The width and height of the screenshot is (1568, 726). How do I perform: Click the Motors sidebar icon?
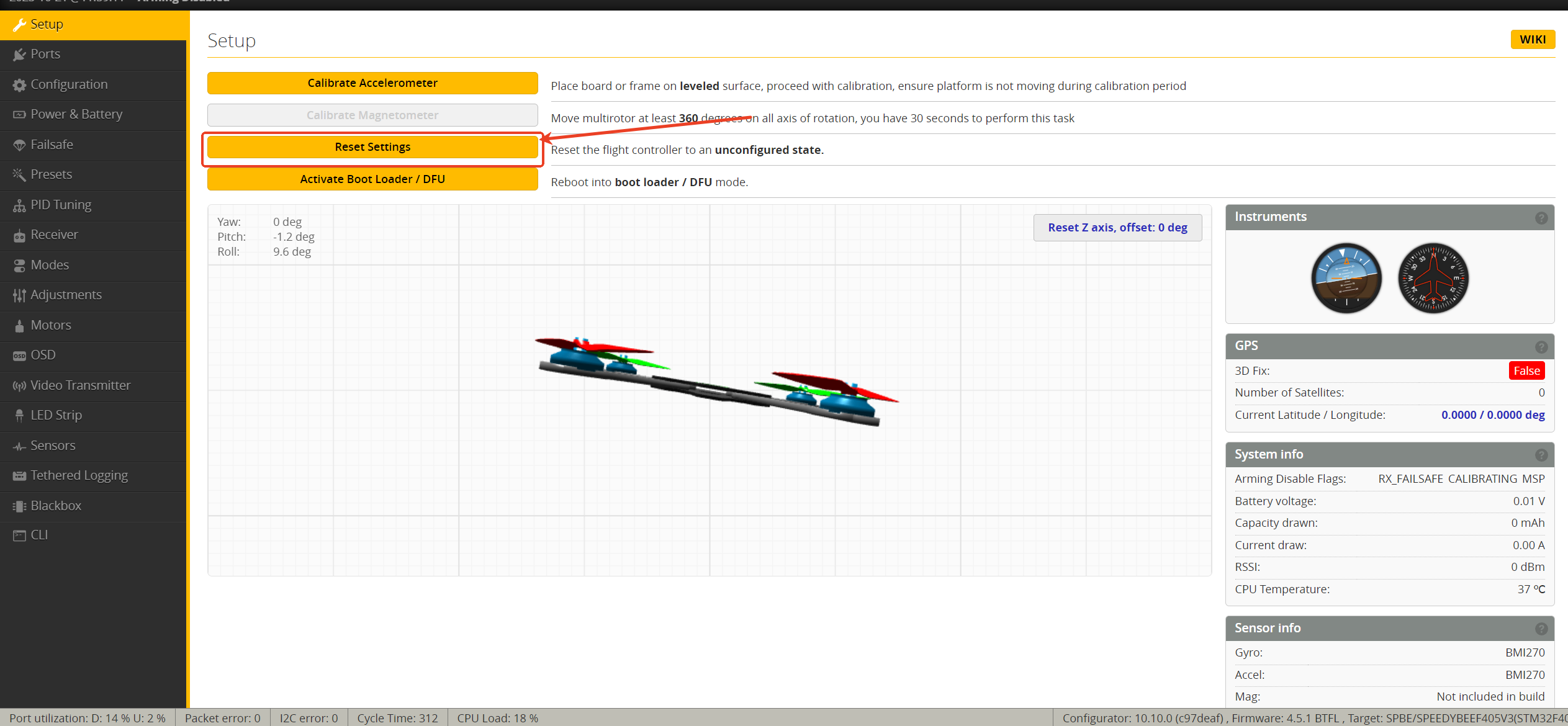click(19, 325)
